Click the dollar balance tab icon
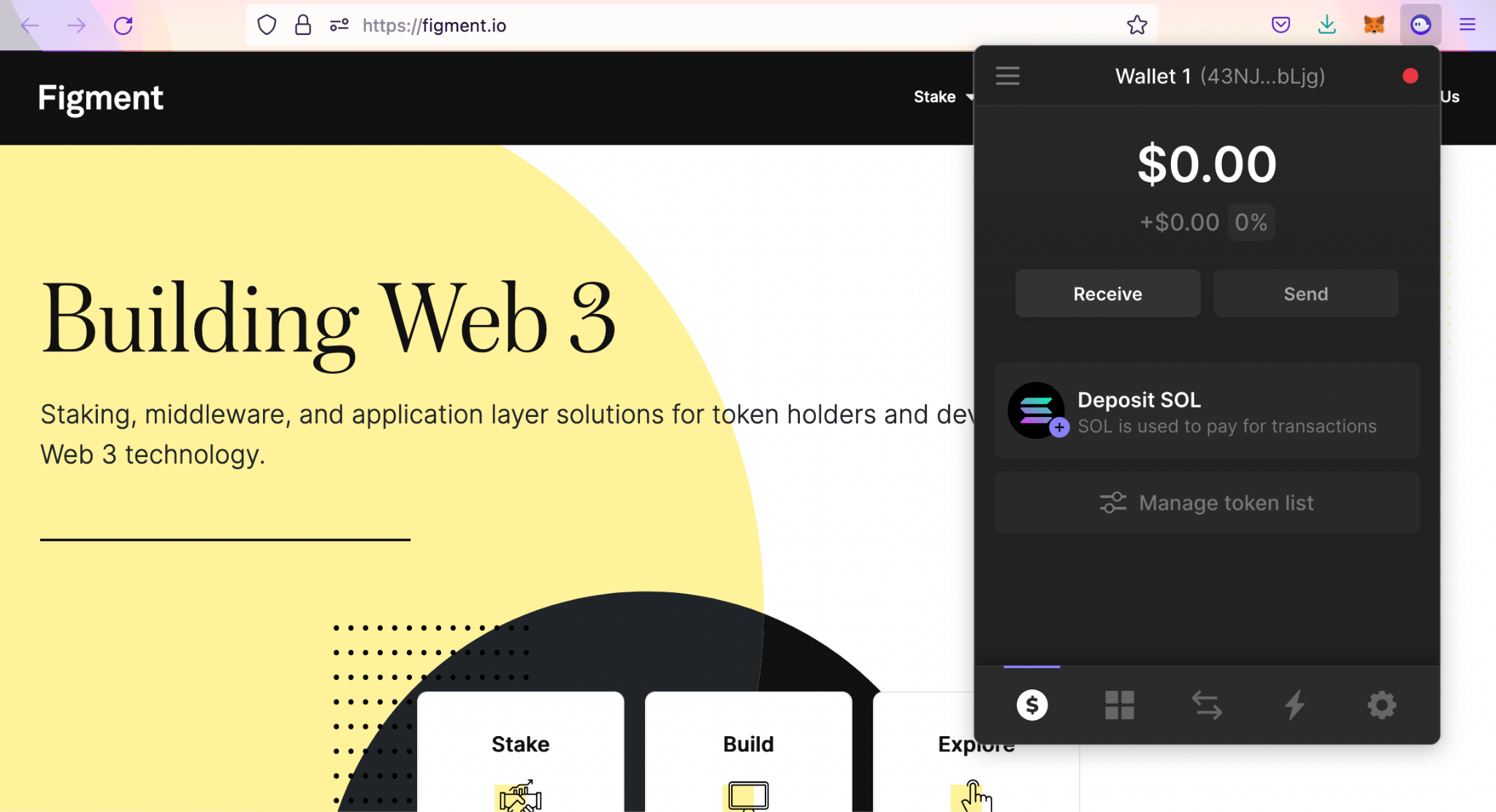Screen dimensions: 1496x812 pyautogui.click(x=1031, y=704)
